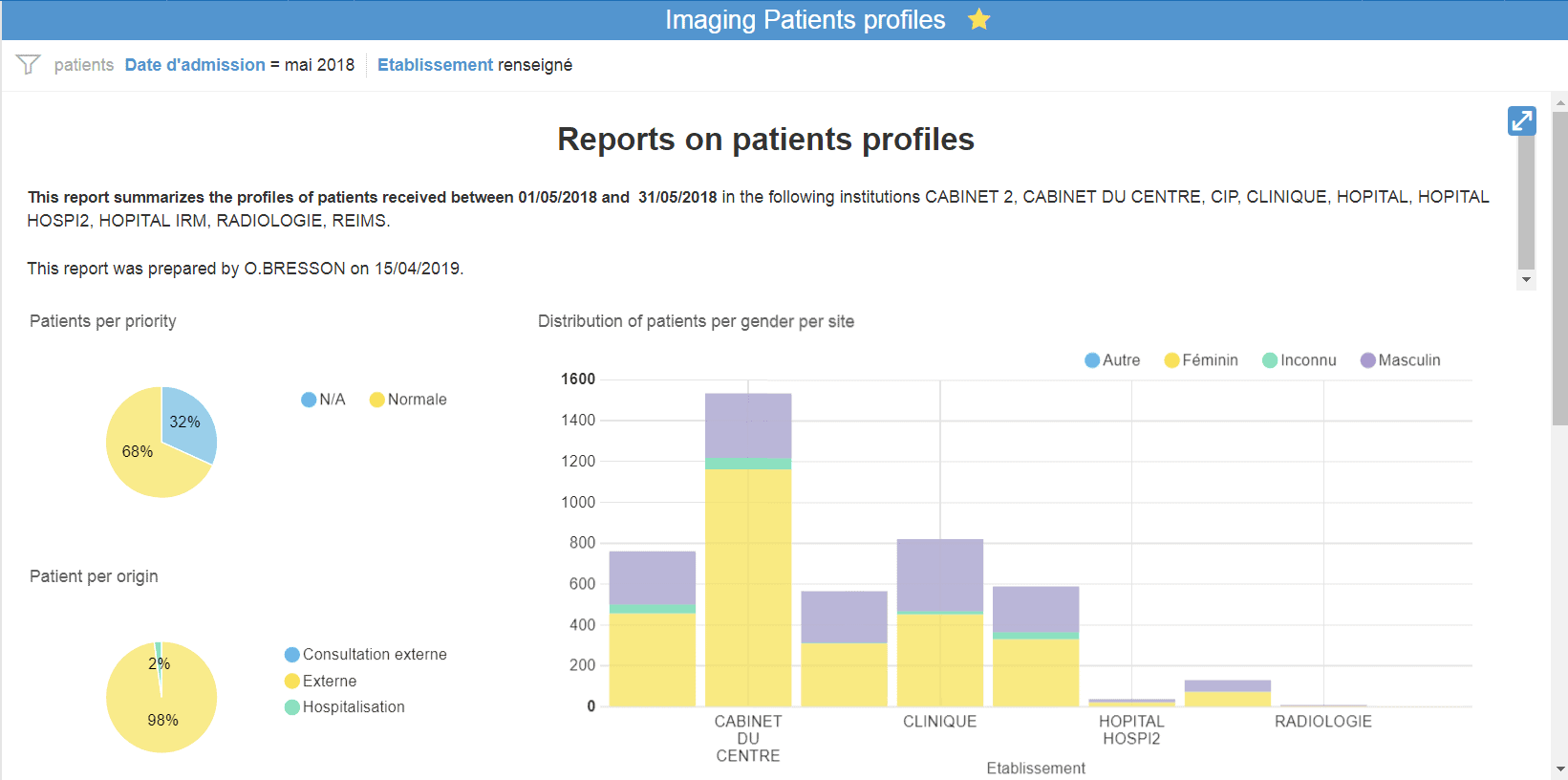The height and width of the screenshot is (780, 1568).
Task: Click the CLINIQUE axis label
Action: coord(940,722)
